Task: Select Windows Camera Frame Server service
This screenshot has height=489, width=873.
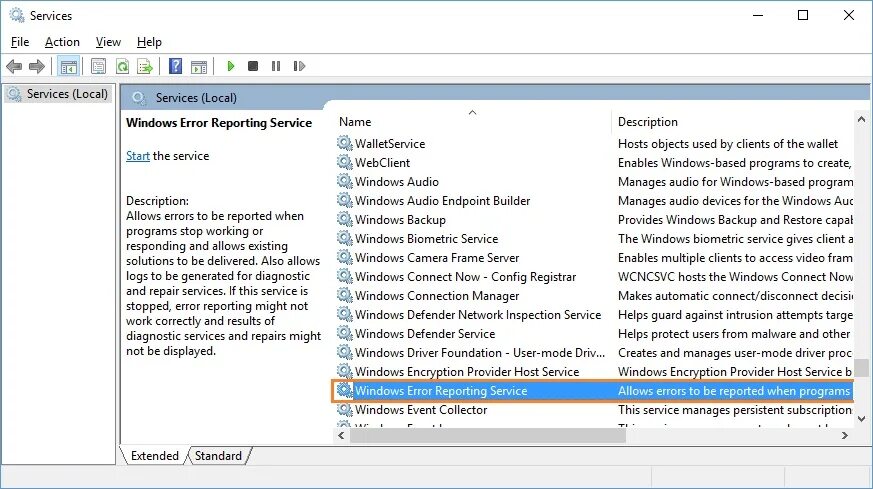Action: coord(594,257)
